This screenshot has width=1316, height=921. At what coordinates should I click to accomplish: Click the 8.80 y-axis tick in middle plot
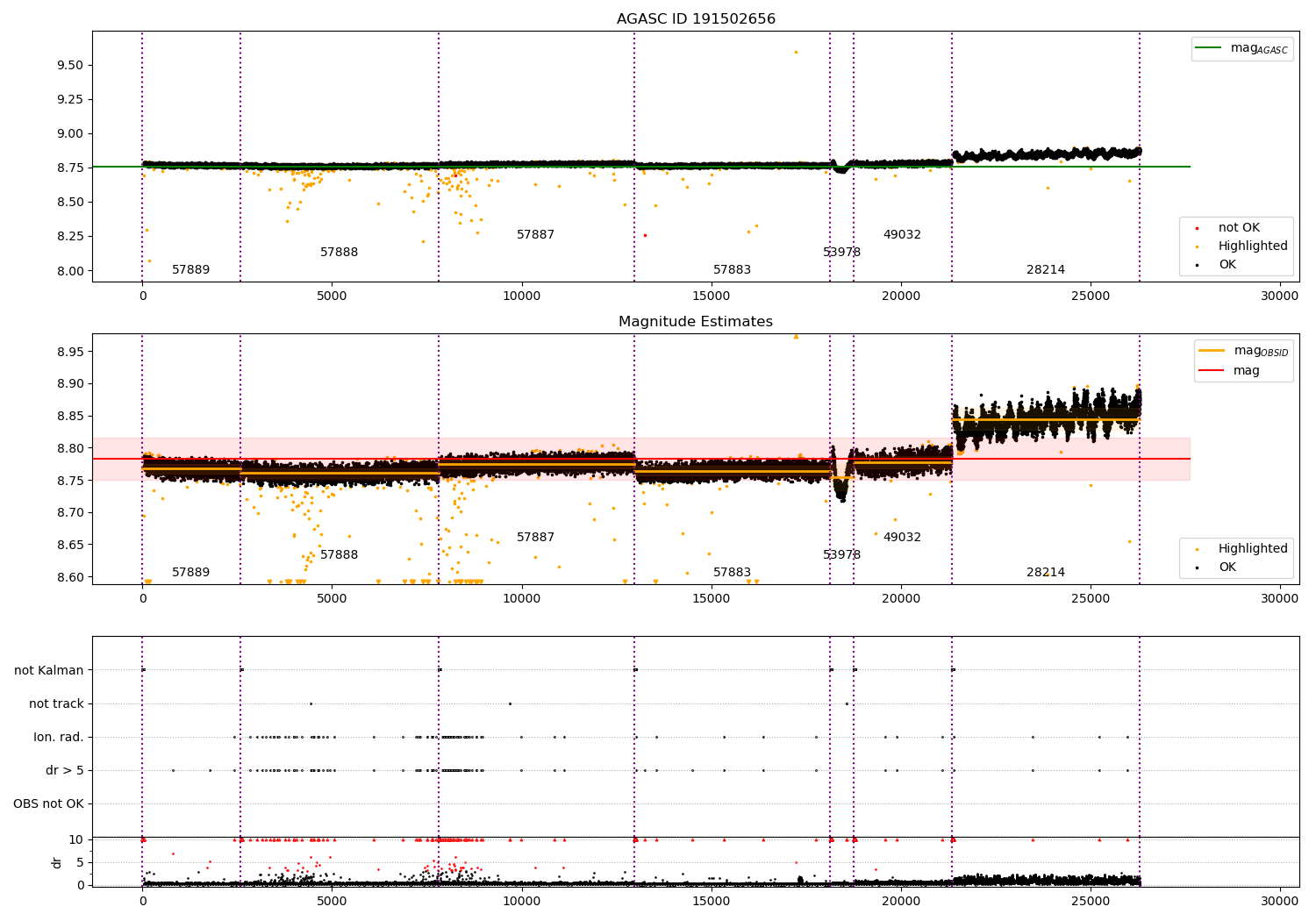(70, 448)
